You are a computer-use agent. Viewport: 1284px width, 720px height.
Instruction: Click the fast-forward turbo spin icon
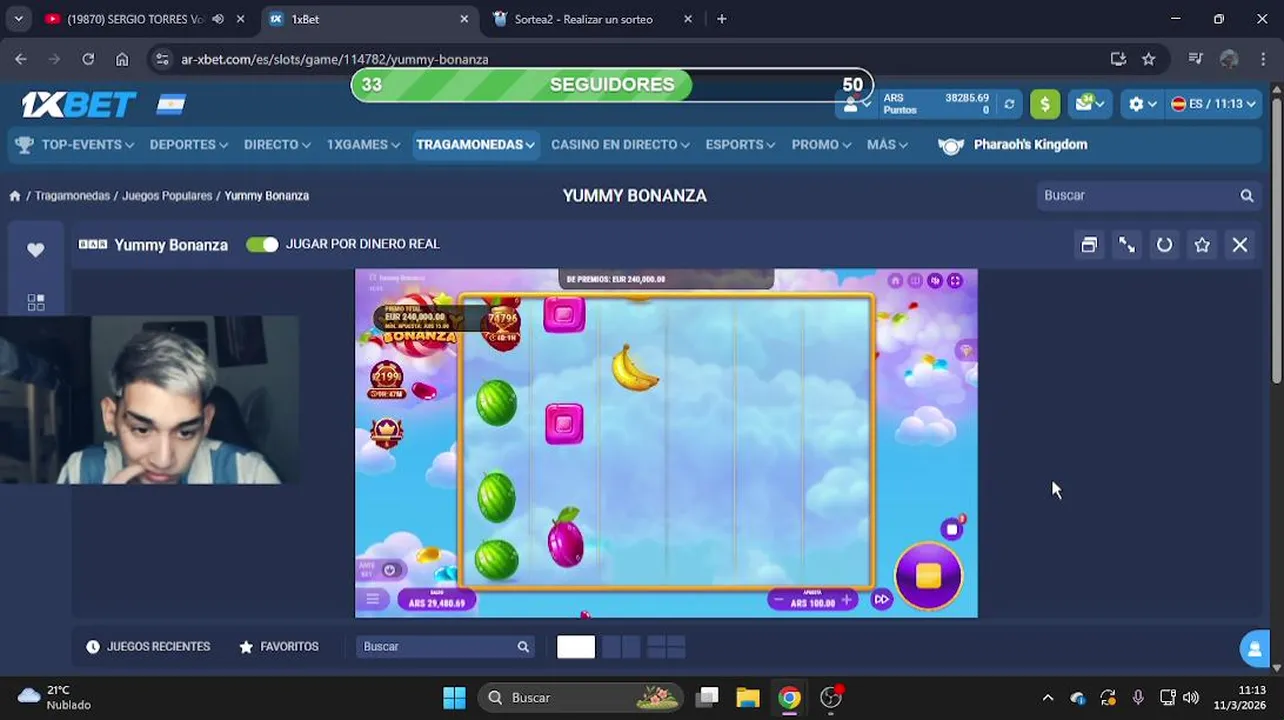pos(881,600)
